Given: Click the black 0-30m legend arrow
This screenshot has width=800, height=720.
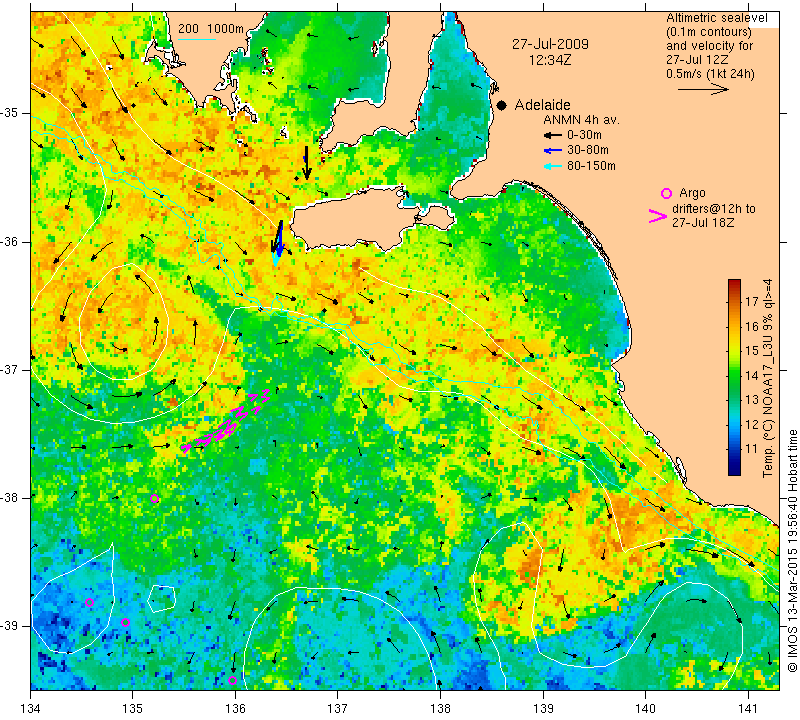Looking at the screenshot, I should point(553,136).
